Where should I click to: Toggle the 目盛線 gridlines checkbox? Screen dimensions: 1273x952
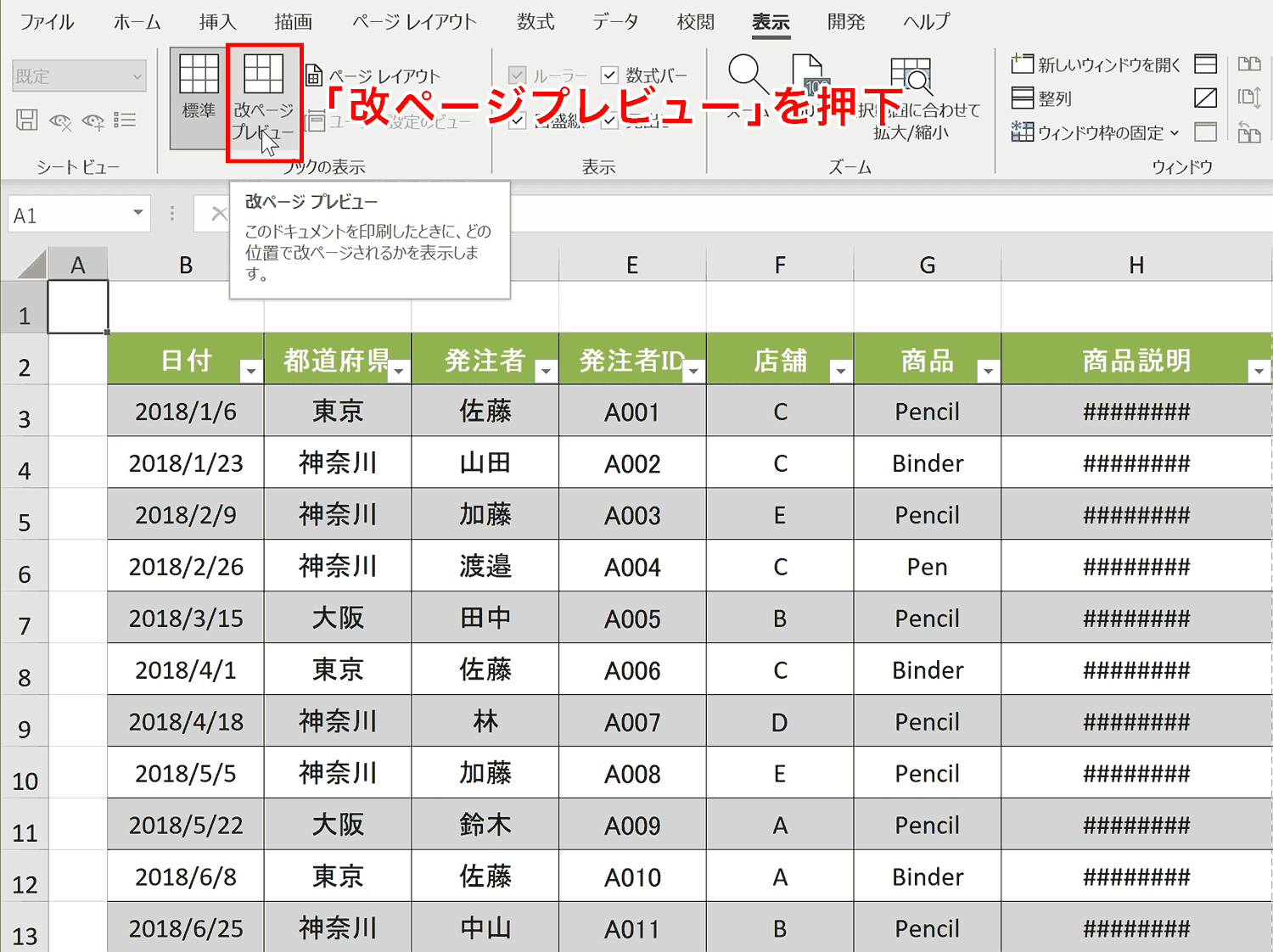pos(517,121)
